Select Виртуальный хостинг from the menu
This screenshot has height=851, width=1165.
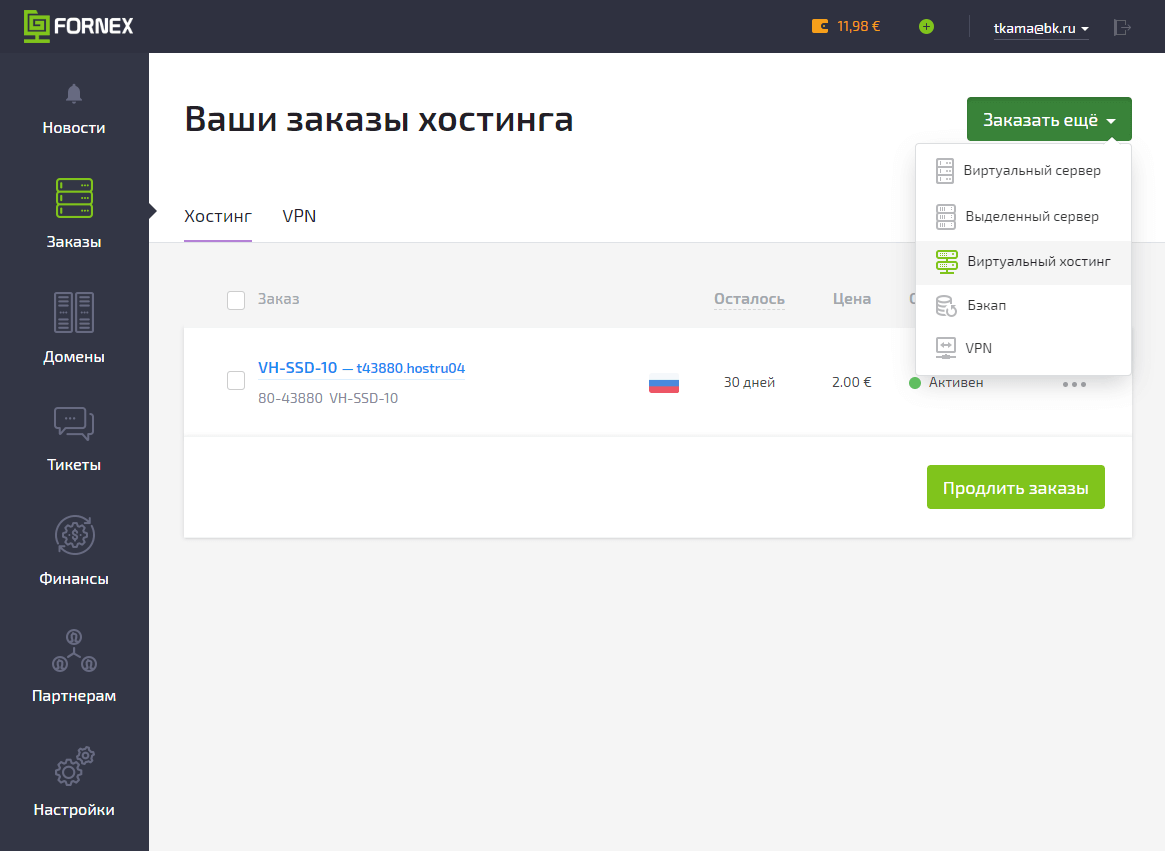tap(1038, 262)
